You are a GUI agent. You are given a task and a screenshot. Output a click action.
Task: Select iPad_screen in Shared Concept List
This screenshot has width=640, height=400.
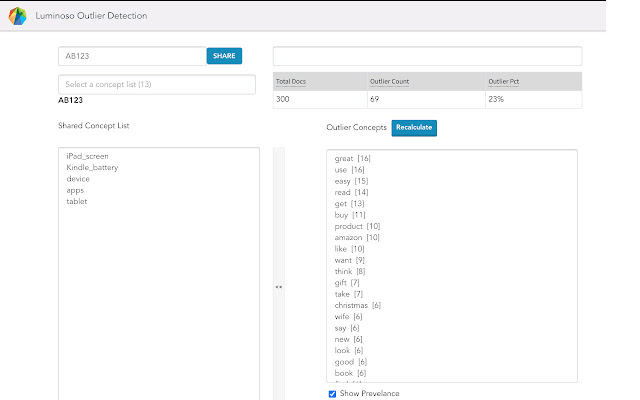tap(88, 157)
